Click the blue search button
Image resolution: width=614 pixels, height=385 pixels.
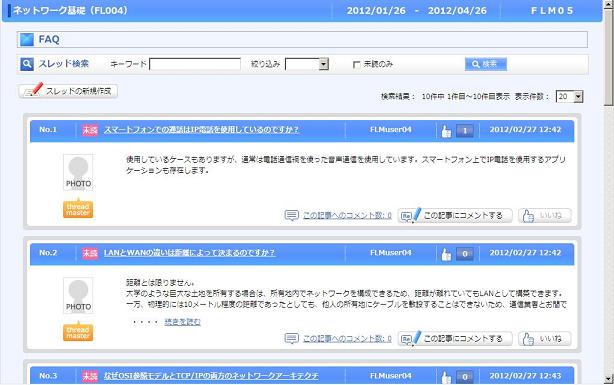[x=486, y=64]
